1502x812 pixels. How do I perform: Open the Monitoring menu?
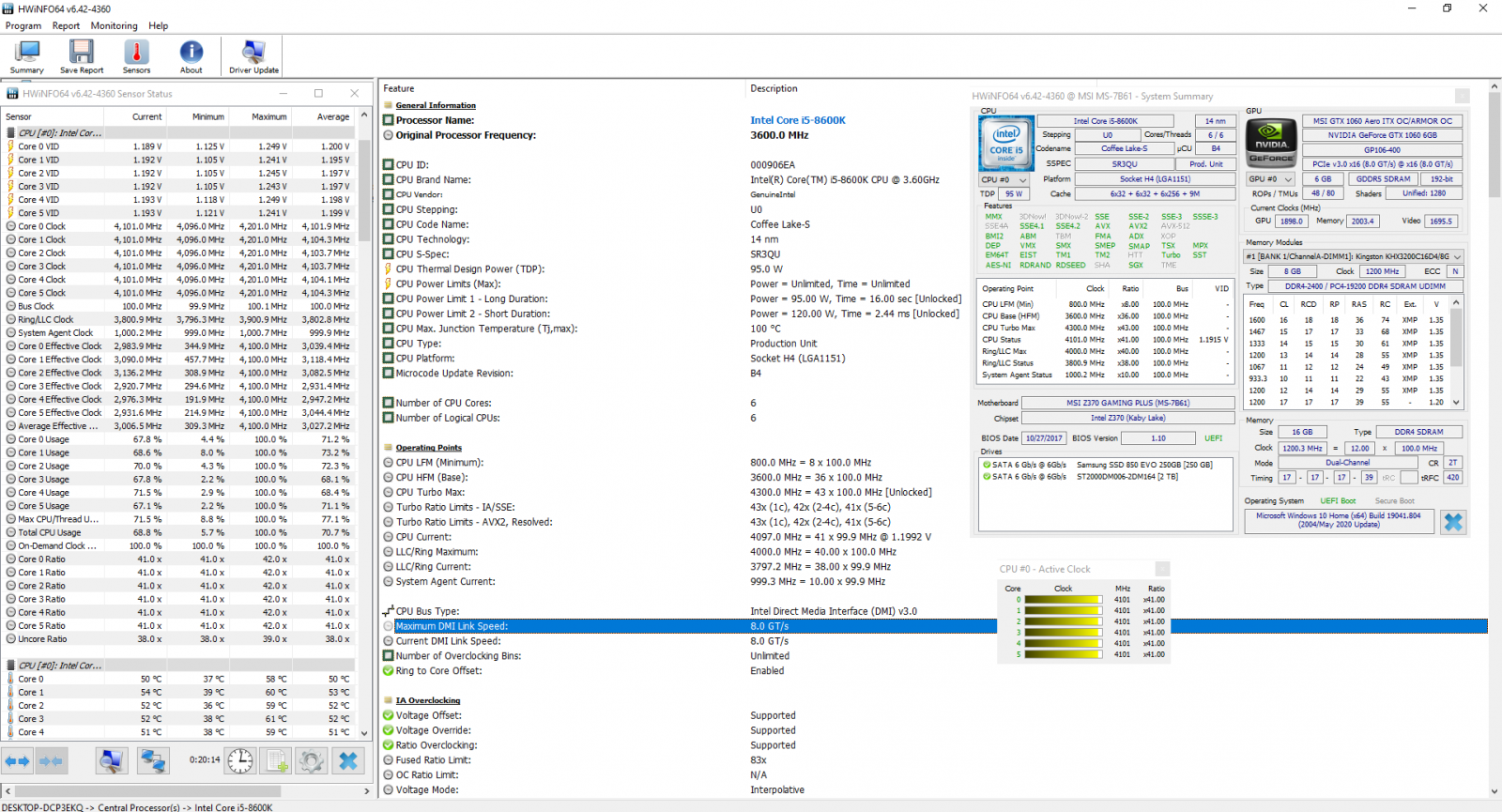114,26
